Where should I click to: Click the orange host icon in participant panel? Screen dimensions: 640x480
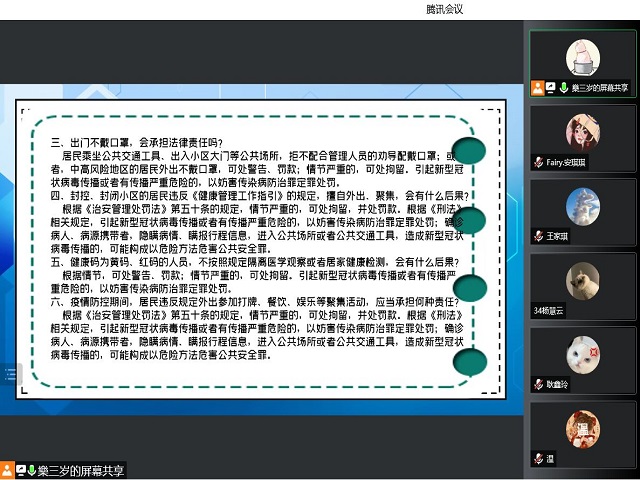(538, 88)
